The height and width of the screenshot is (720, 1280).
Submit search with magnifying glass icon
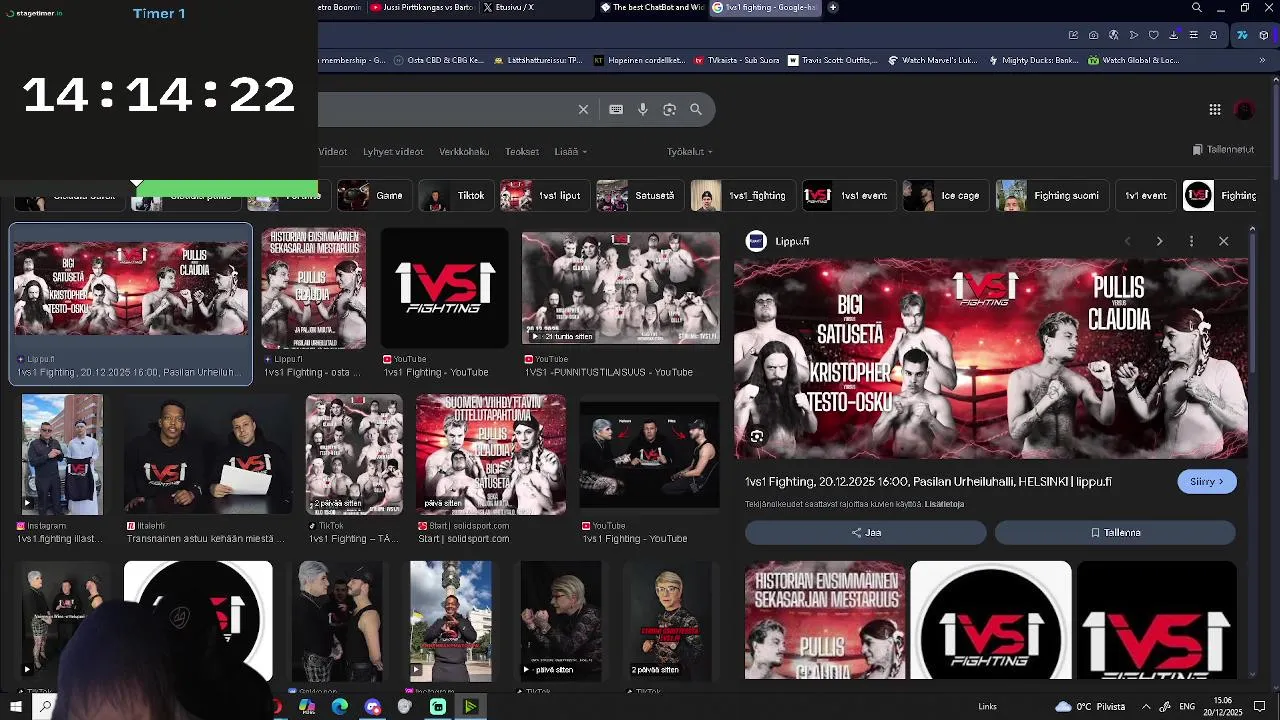click(696, 109)
